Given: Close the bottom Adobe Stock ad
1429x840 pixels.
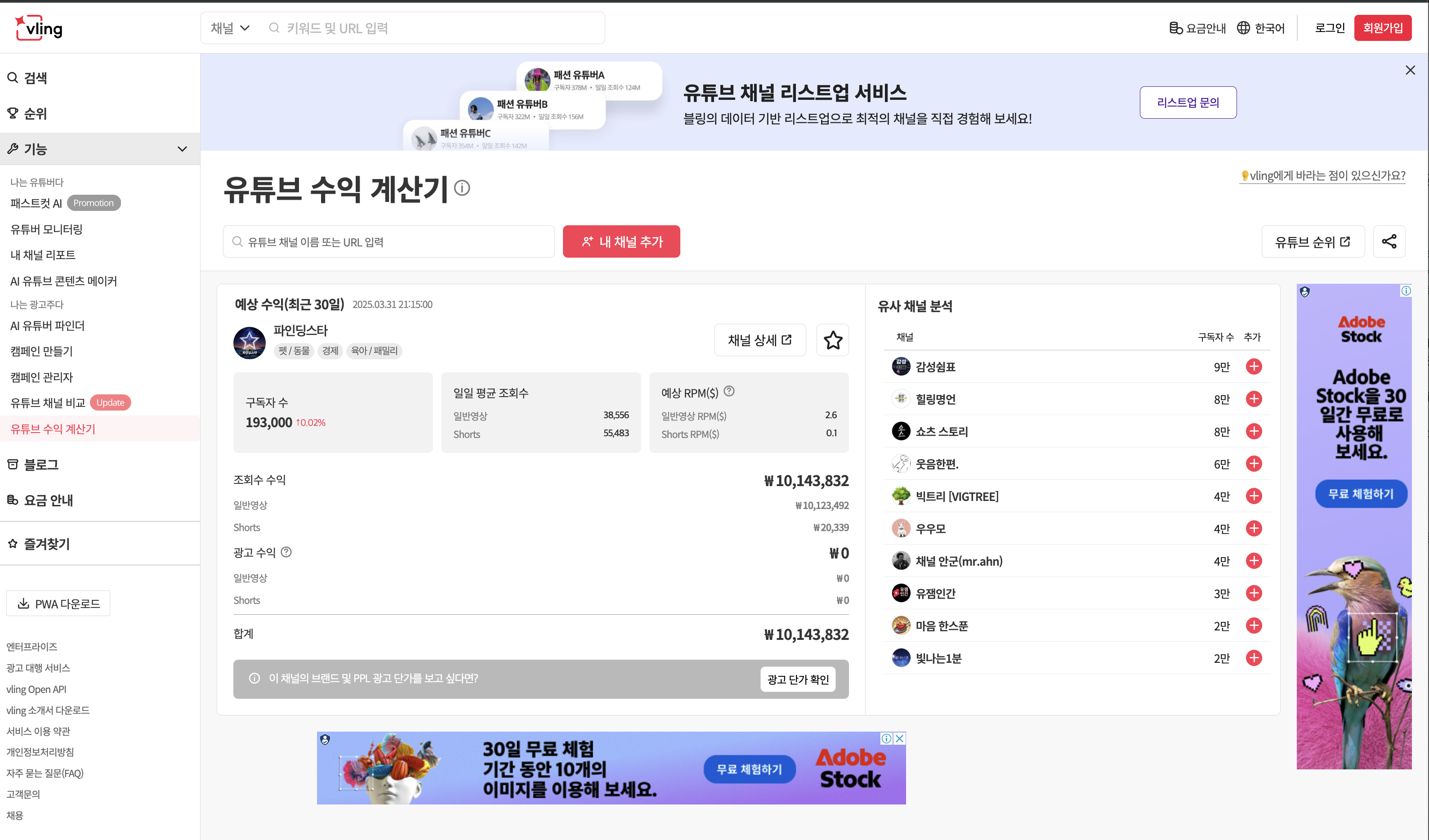Looking at the screenshot, I should pyautogui.click(x=899, y=738).
